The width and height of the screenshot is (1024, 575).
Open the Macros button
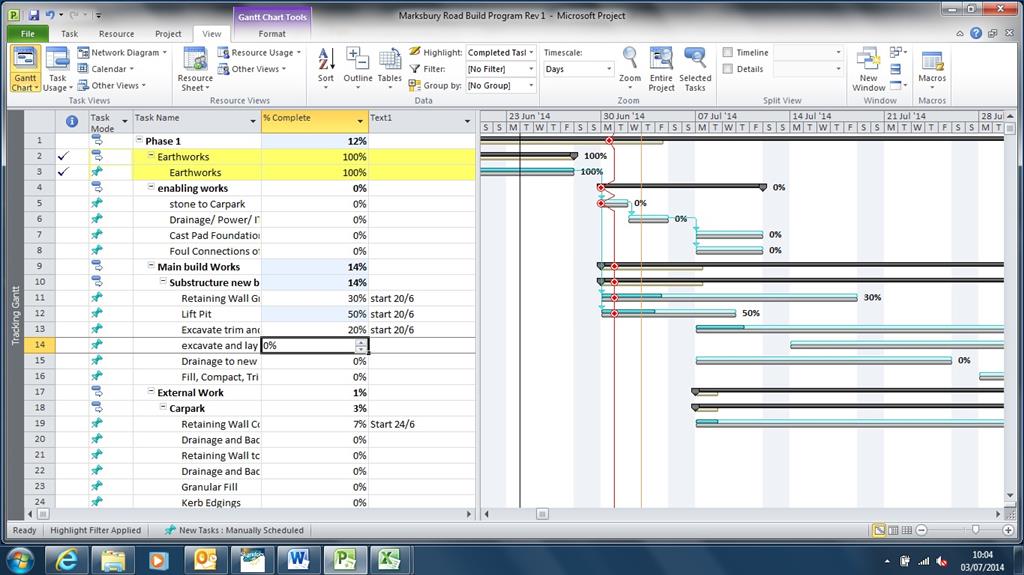pos(932,69)
